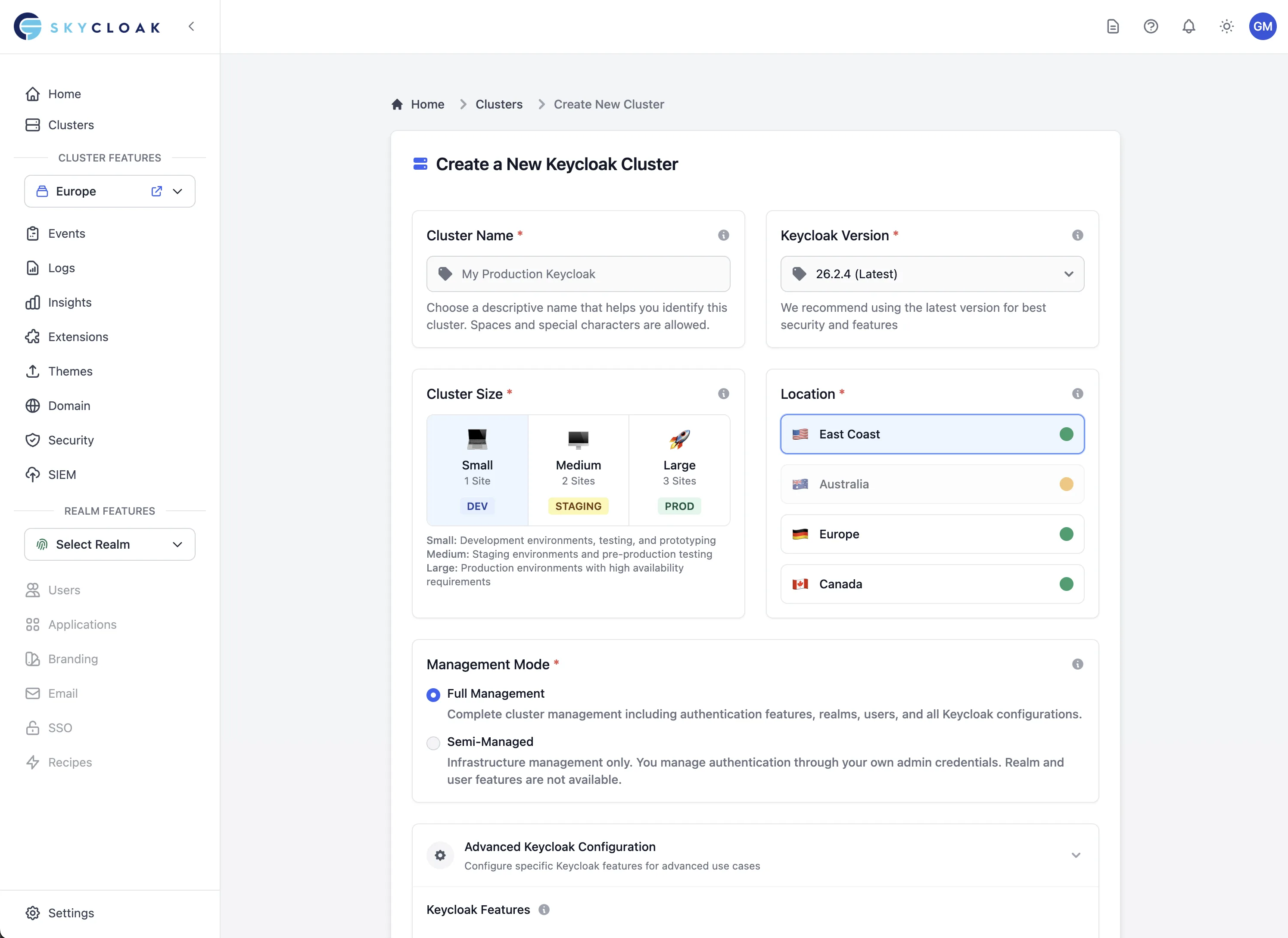1288x938 pixels.
Task: Open notifications via the bell icon
Action: (x=1188, y=26)
